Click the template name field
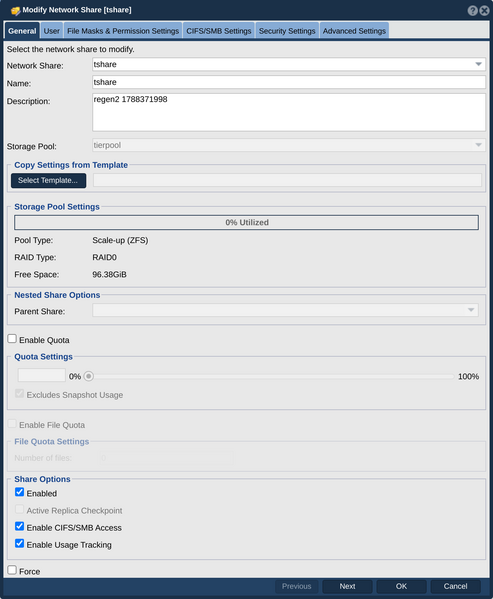Viewport: 493px width, 599px height. [x=287, y=180]
